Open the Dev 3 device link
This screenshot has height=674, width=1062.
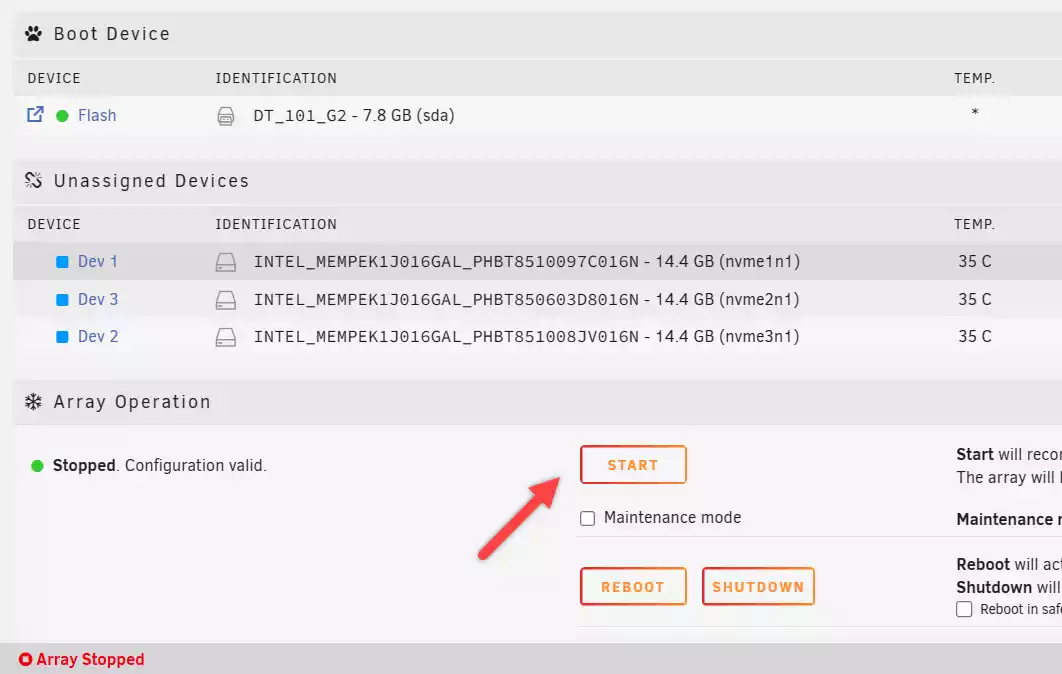(x=98, y=299)
